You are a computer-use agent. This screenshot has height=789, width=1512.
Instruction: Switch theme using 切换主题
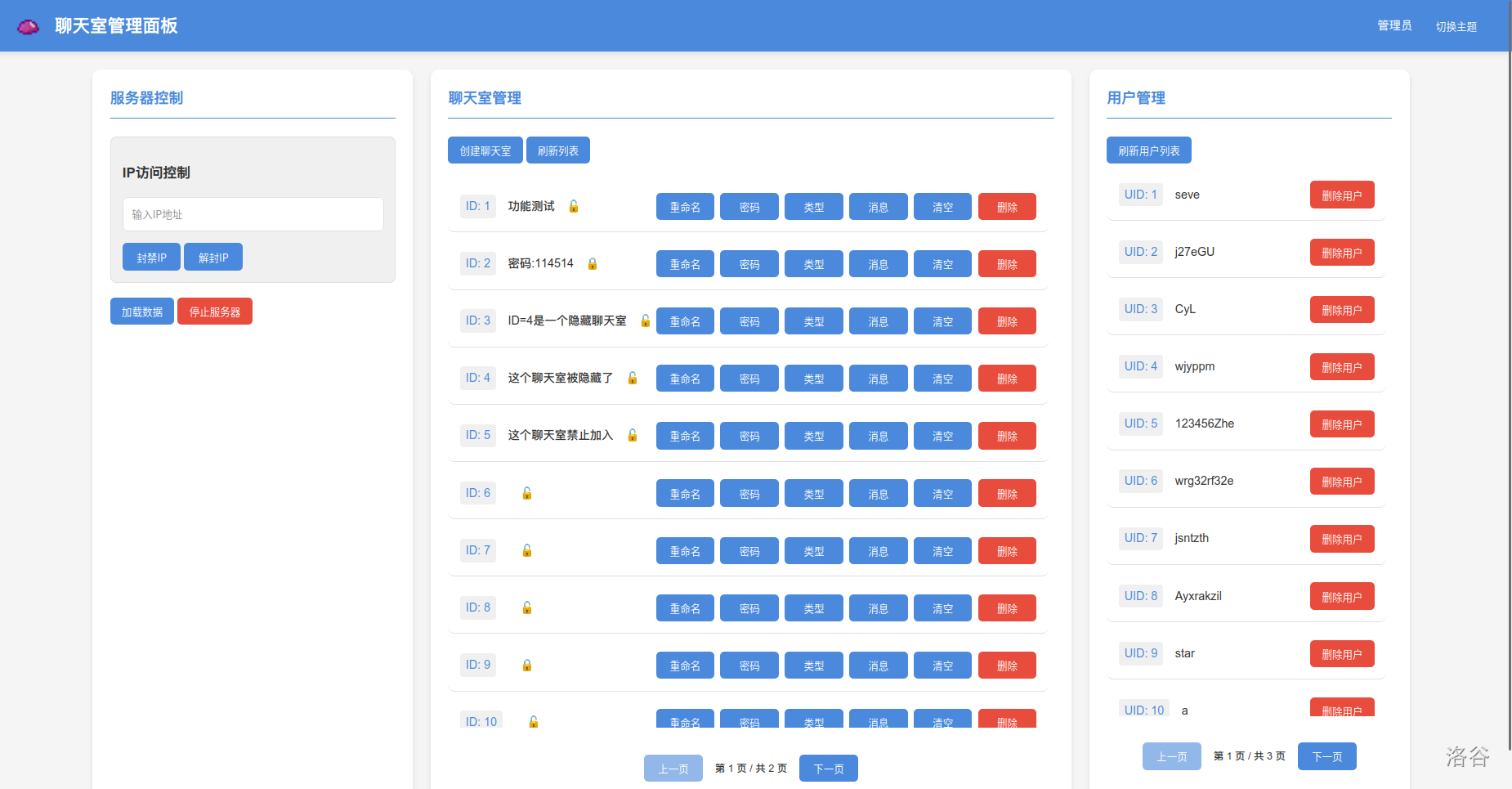click(1456, 26)
